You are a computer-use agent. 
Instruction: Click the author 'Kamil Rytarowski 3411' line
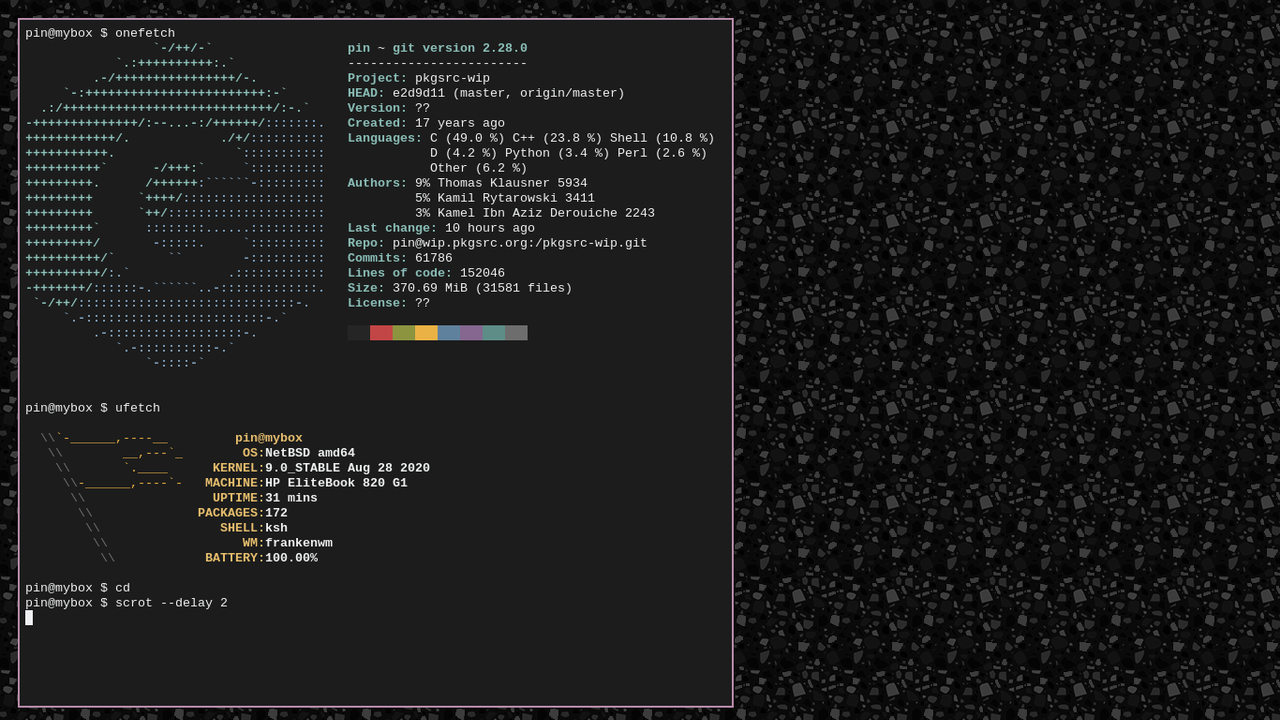[505, 198]
